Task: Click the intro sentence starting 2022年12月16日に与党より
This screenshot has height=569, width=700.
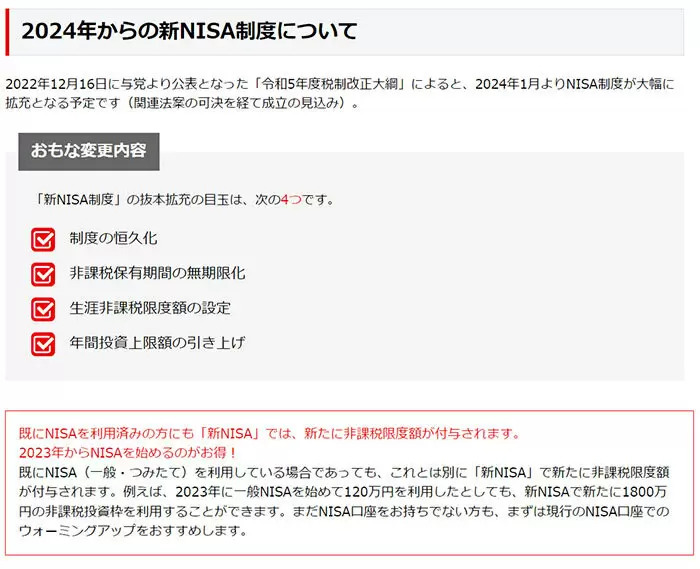Action: pos(340,84)
